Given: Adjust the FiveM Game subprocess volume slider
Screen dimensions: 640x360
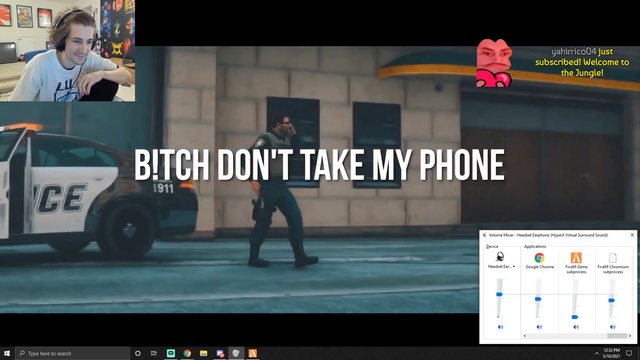Looking at the screenshot, I should pyautogui.click(x=575, y=317).
